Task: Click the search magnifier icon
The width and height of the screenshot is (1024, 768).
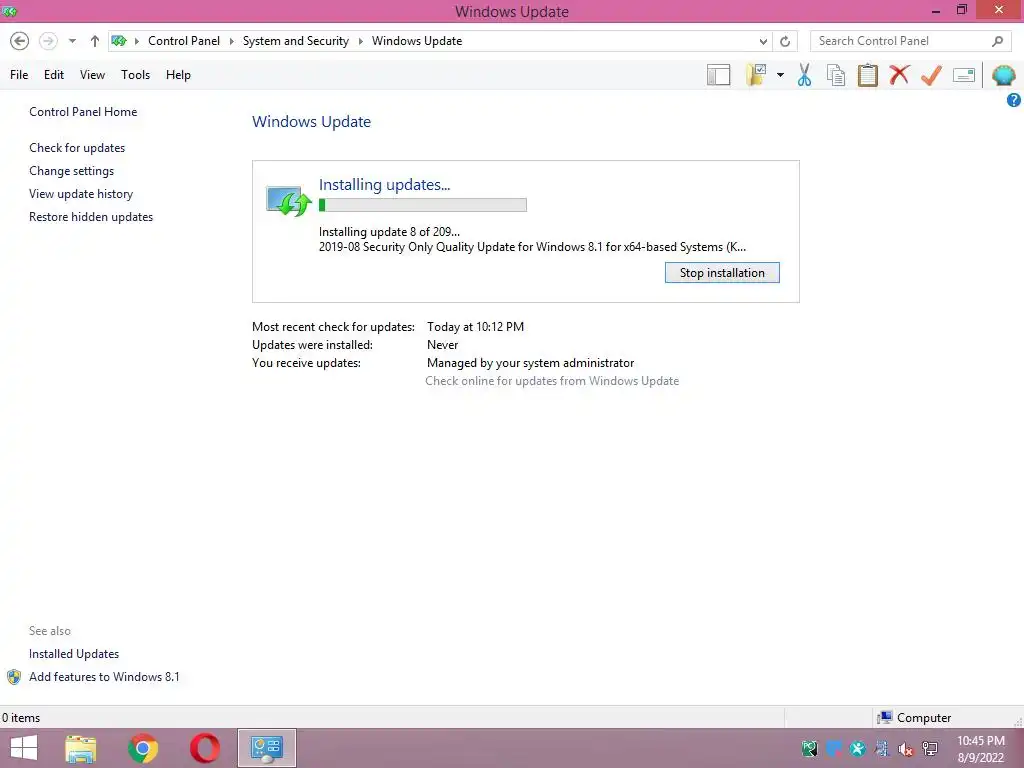Action: tap(997, 41)
